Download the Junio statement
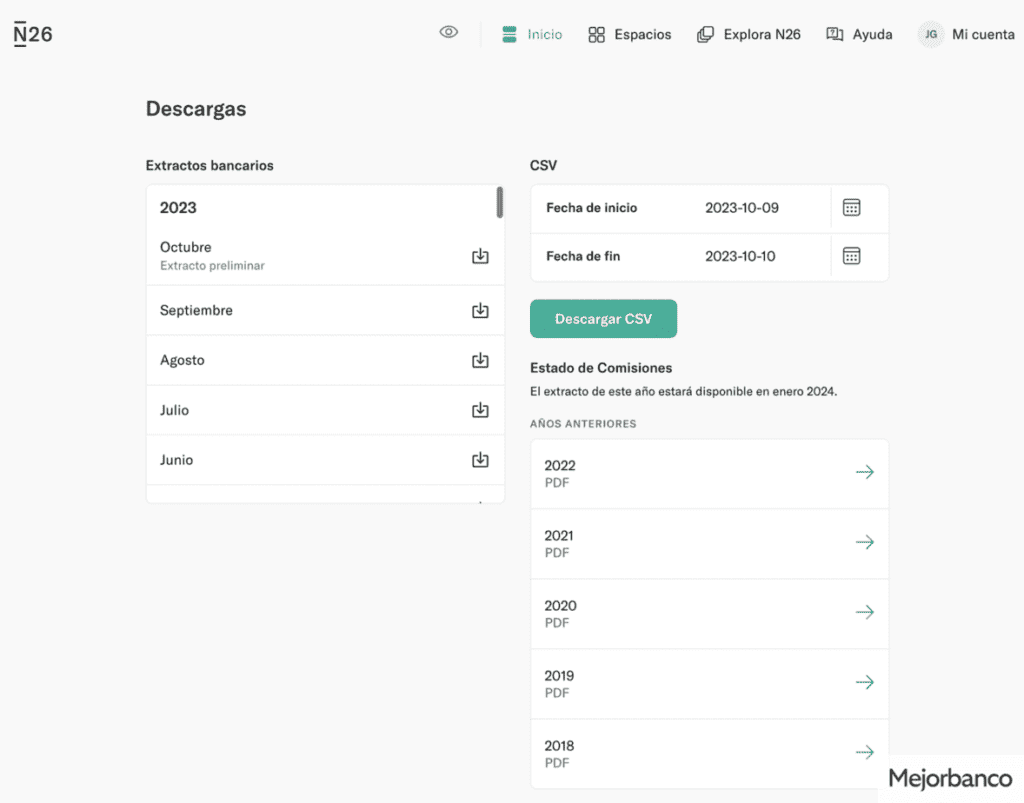This screenshot has width=1024, height=803. click(x=480, y=460)
